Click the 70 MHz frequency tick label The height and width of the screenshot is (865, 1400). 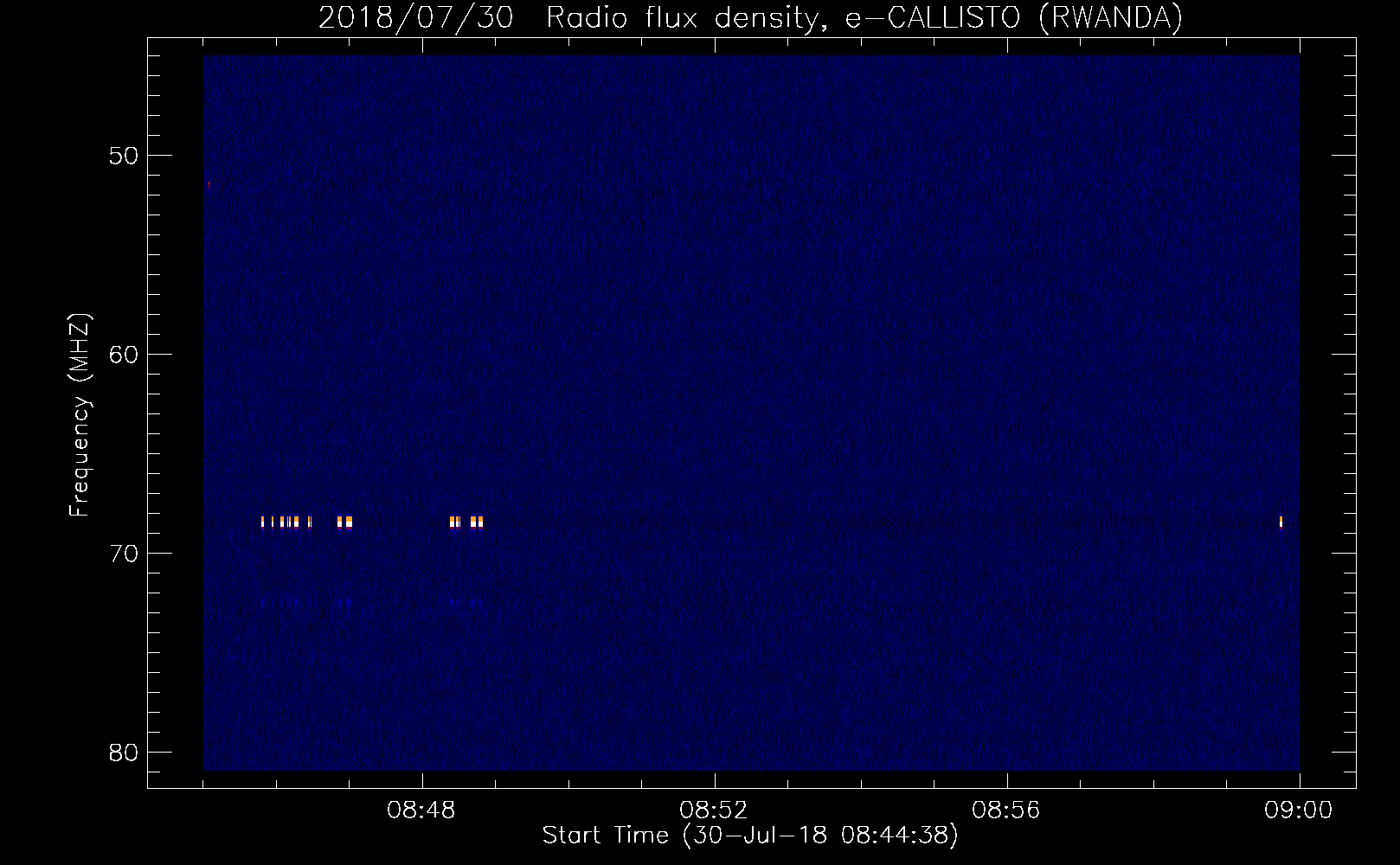(x=124, y=554)
